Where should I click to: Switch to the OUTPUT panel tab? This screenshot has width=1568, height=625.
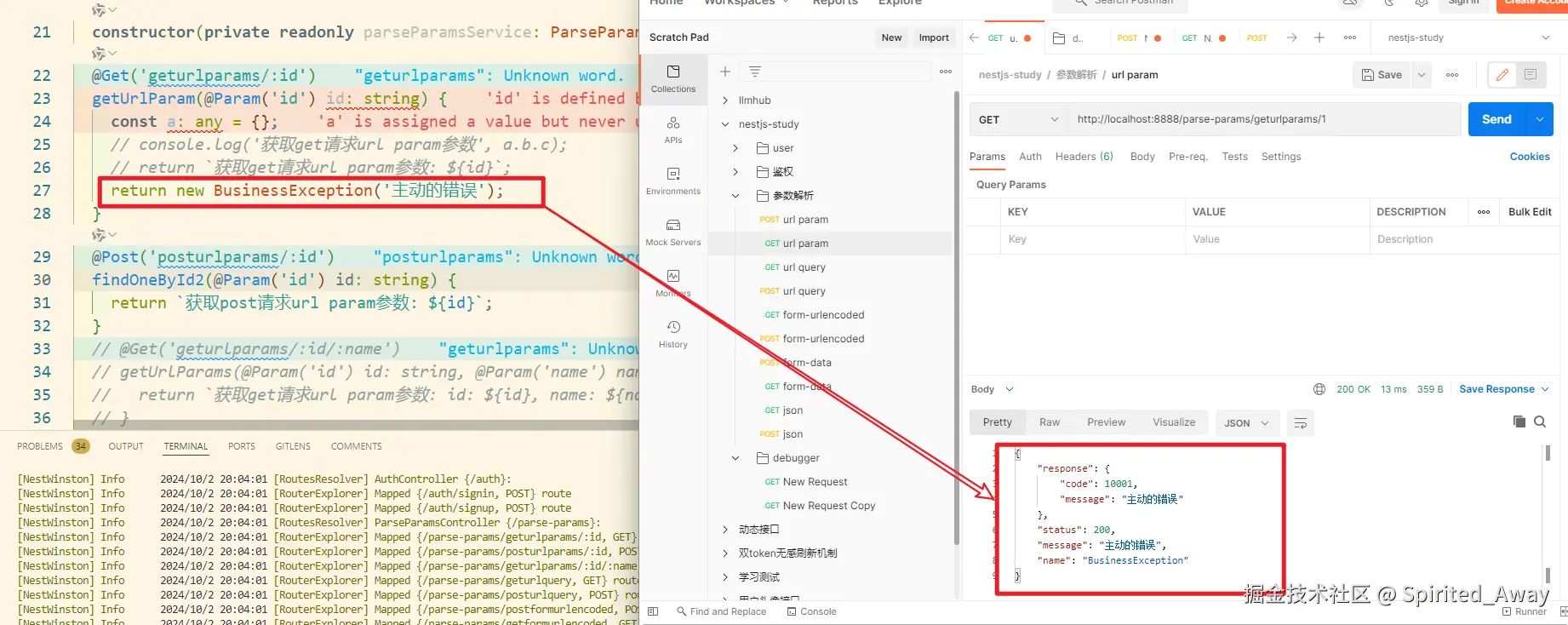(x=126, y=446)
